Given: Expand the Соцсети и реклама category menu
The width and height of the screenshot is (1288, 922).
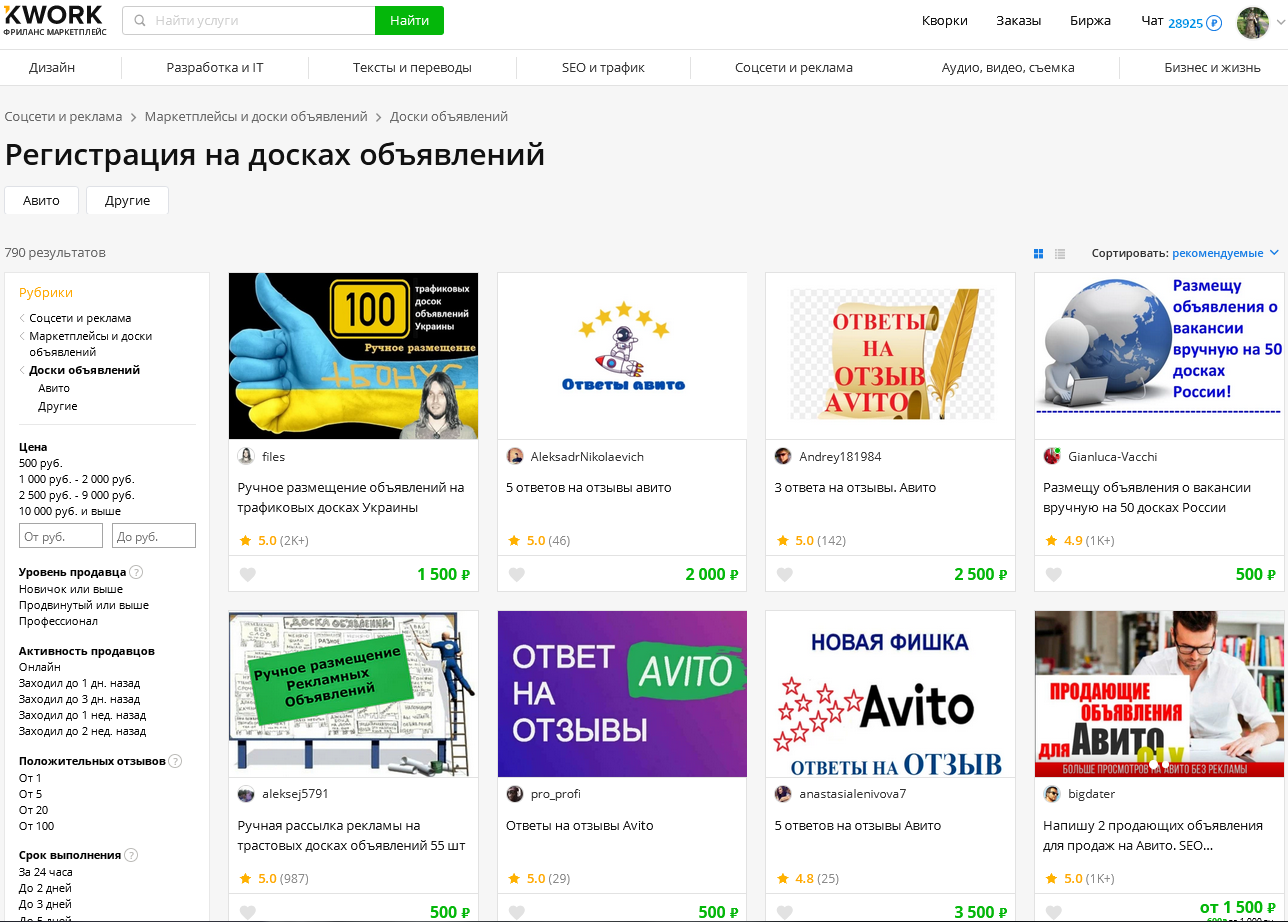Looking at the screenshot, I should coord(793,68).
